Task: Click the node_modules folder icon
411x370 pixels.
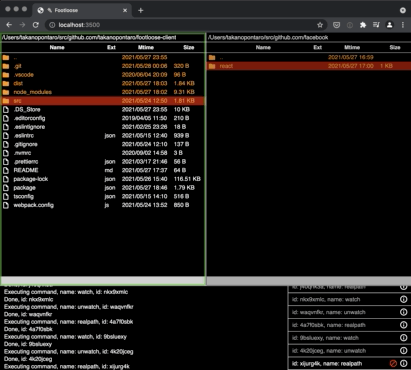Action: tap(6, 92)
